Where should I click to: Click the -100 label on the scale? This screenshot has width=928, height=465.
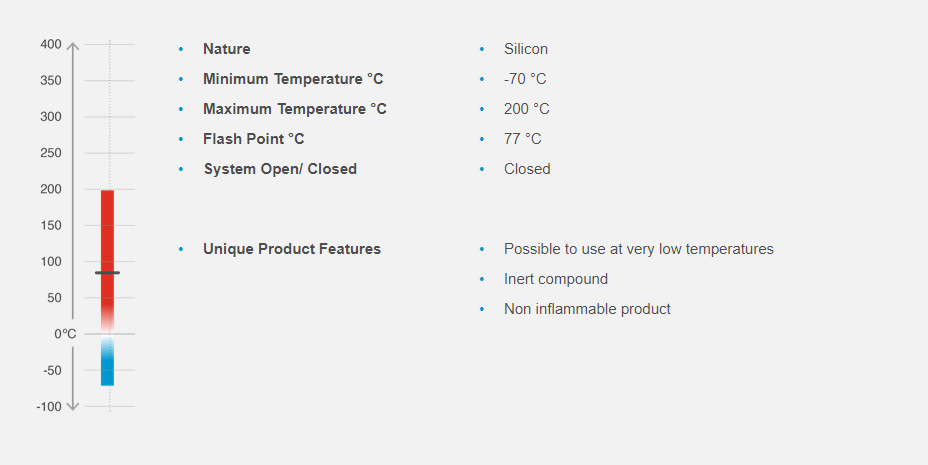click(49, 407)
